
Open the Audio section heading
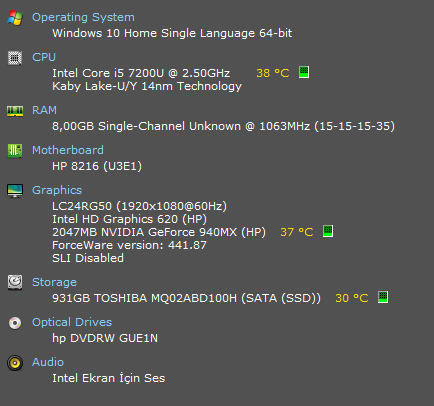pyautogui.click(x=48, y=362)
